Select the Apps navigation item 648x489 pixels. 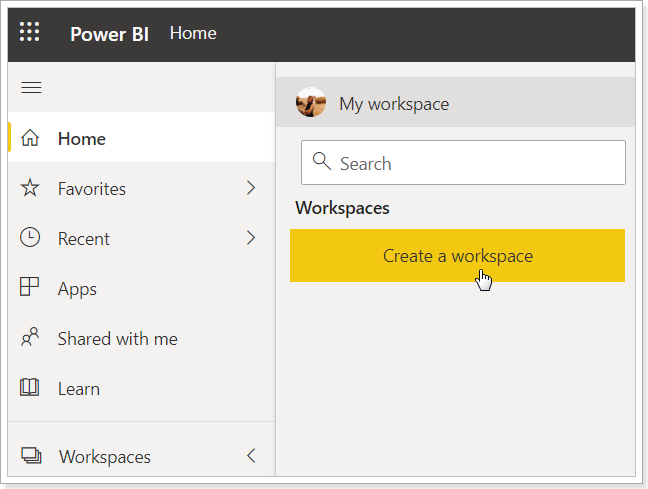pos(141,288)
